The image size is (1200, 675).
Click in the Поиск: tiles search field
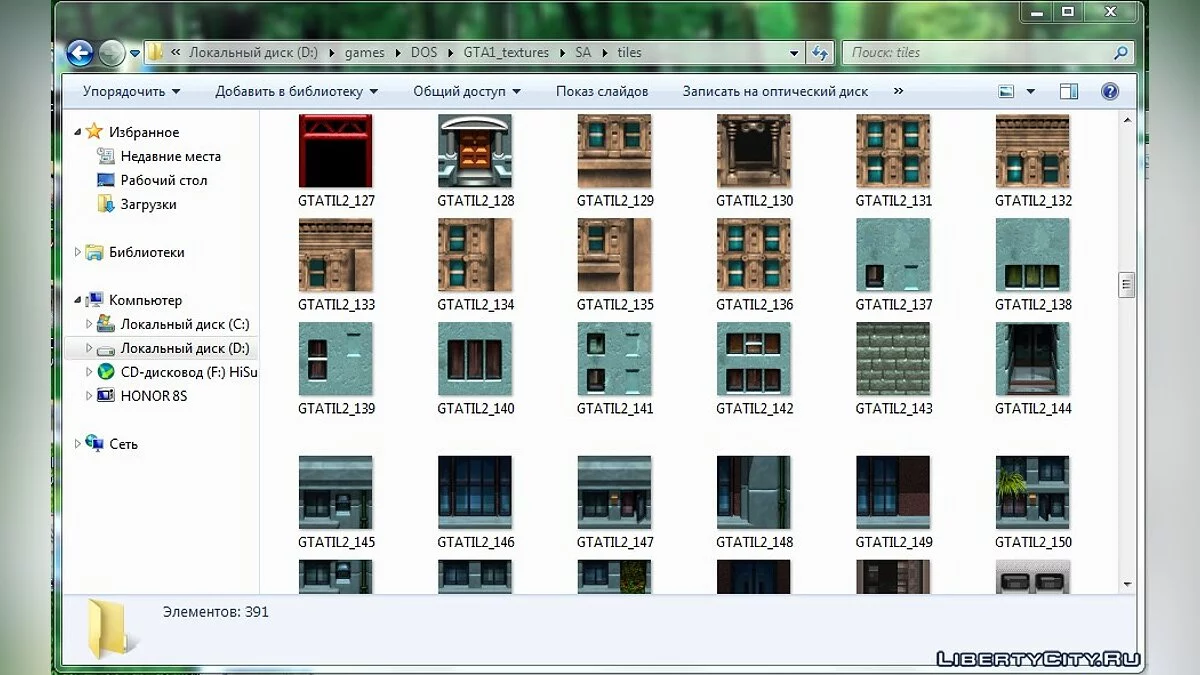(975, 53)
